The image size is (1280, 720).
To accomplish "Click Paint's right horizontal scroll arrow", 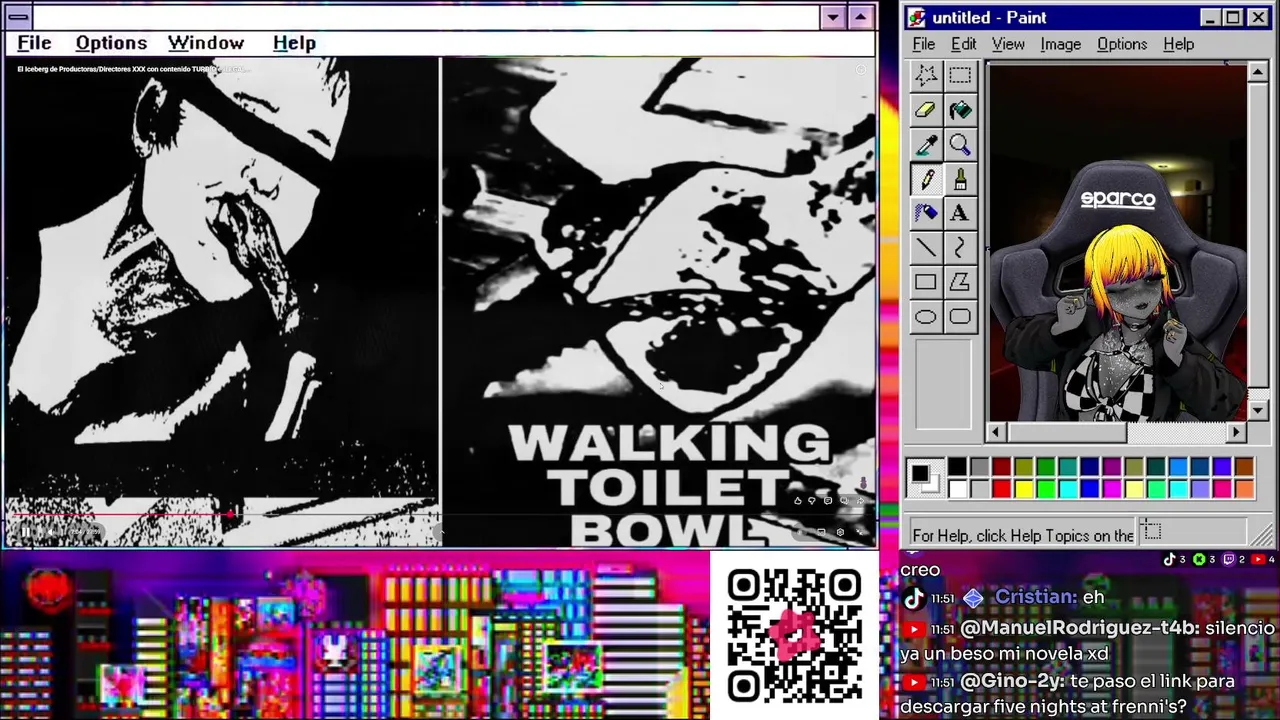I will click(x=1237, y=432).
